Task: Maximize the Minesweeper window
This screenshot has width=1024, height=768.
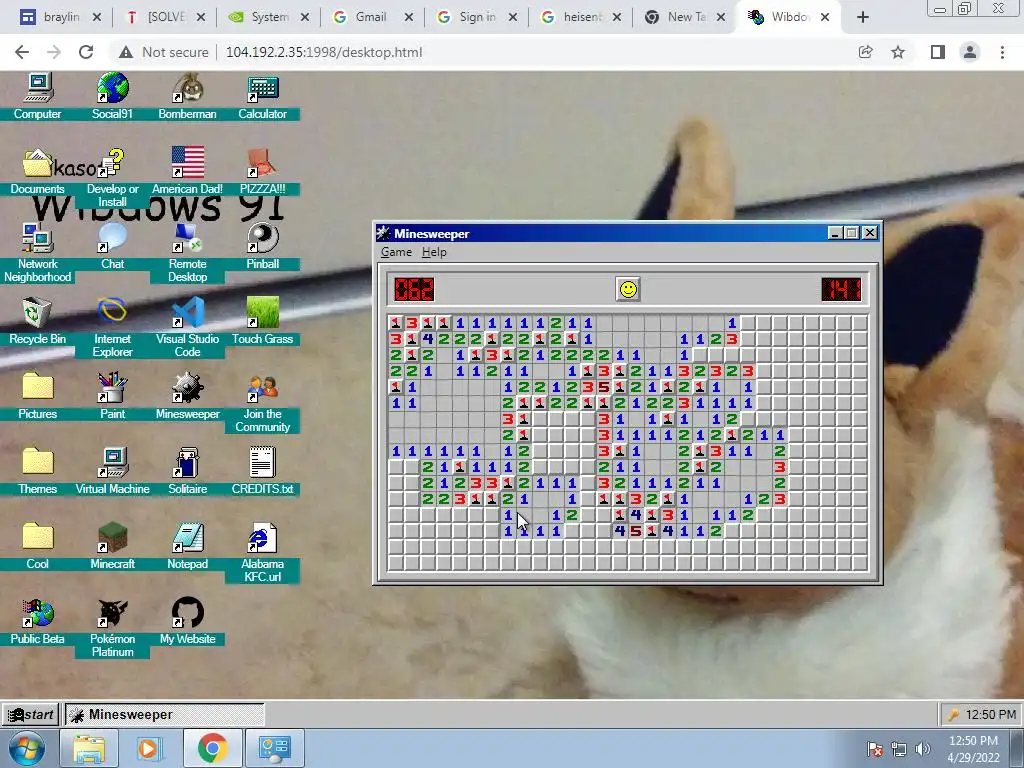Action: point(852,232)
